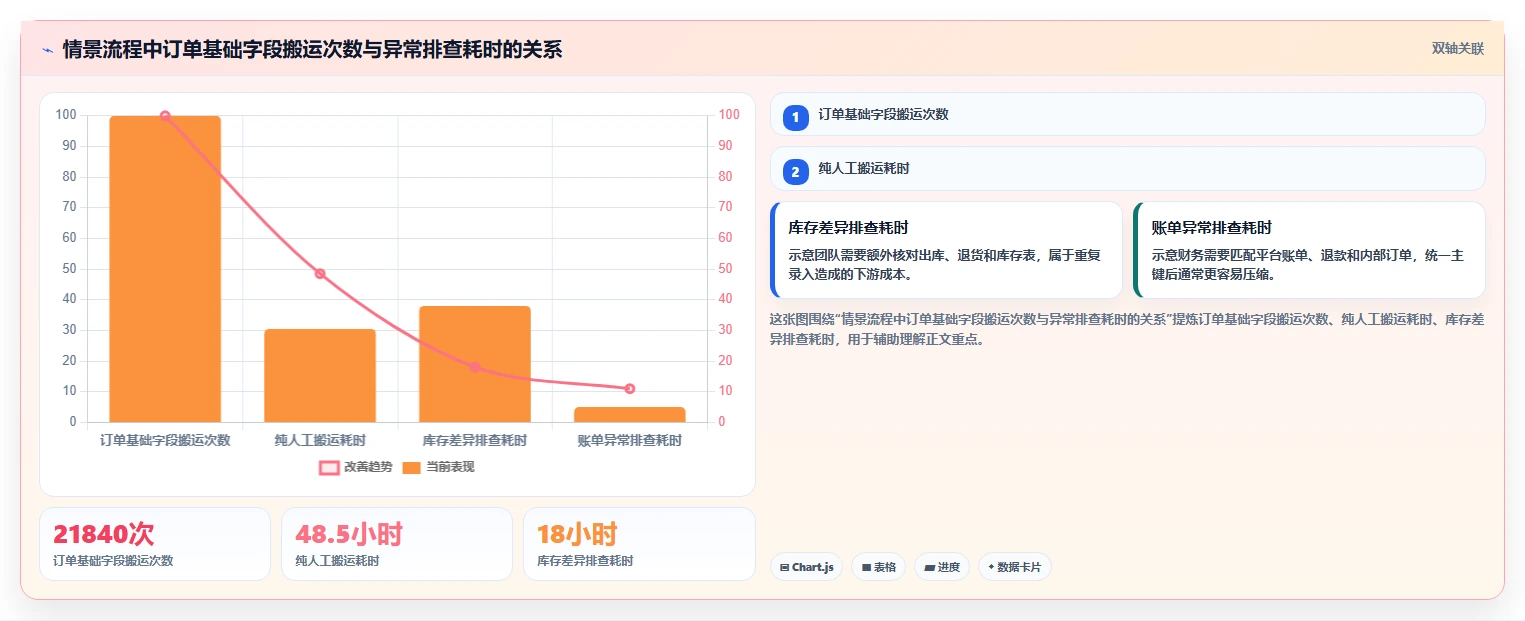This screenshot has height=621, width=1525.
Task: Toggle the 改善趋势 legend swatch
Action: click(329, 467)
